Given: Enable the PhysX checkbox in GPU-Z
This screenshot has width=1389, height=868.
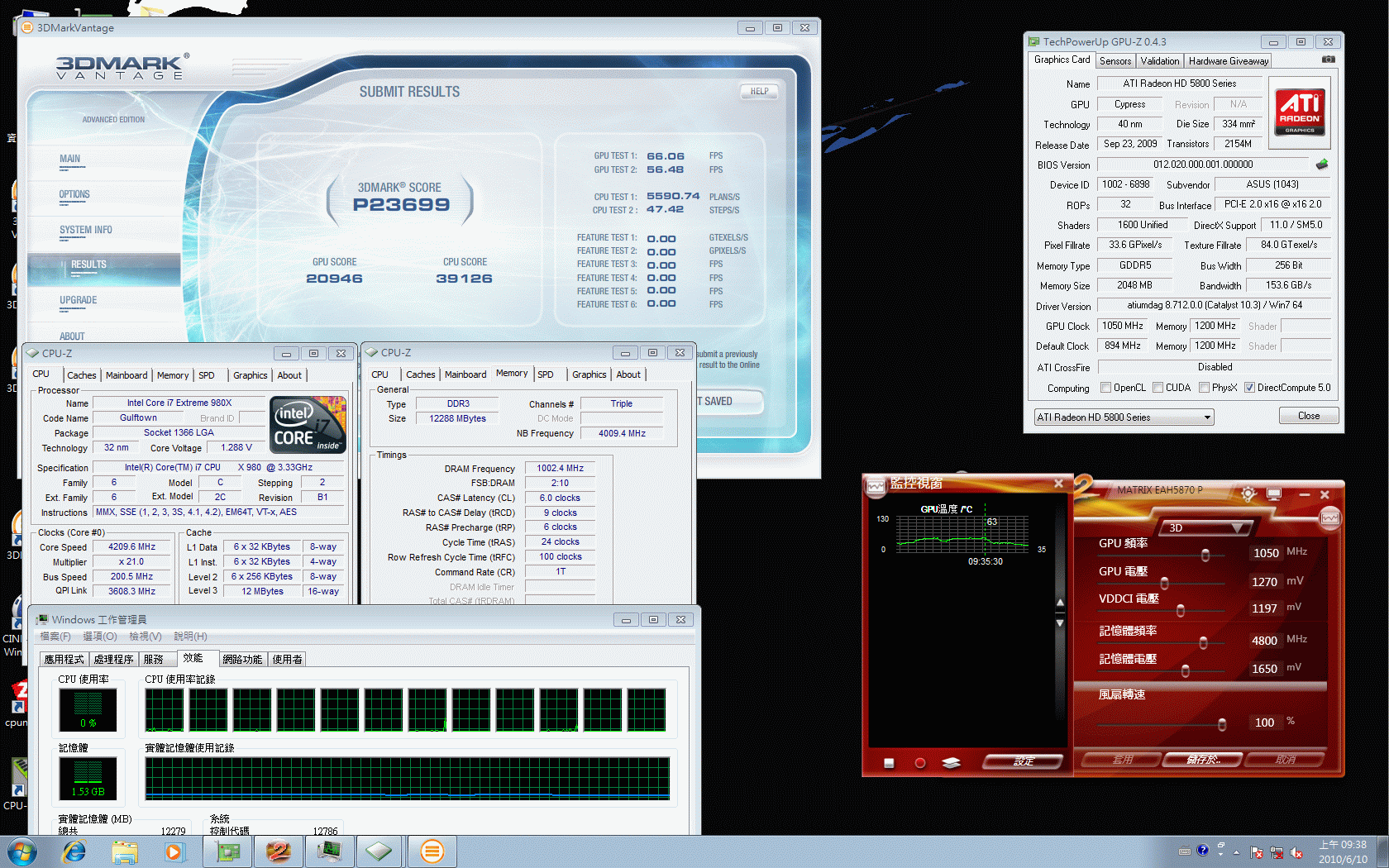Looking at the screenshot, I should tap(1205, 388).
